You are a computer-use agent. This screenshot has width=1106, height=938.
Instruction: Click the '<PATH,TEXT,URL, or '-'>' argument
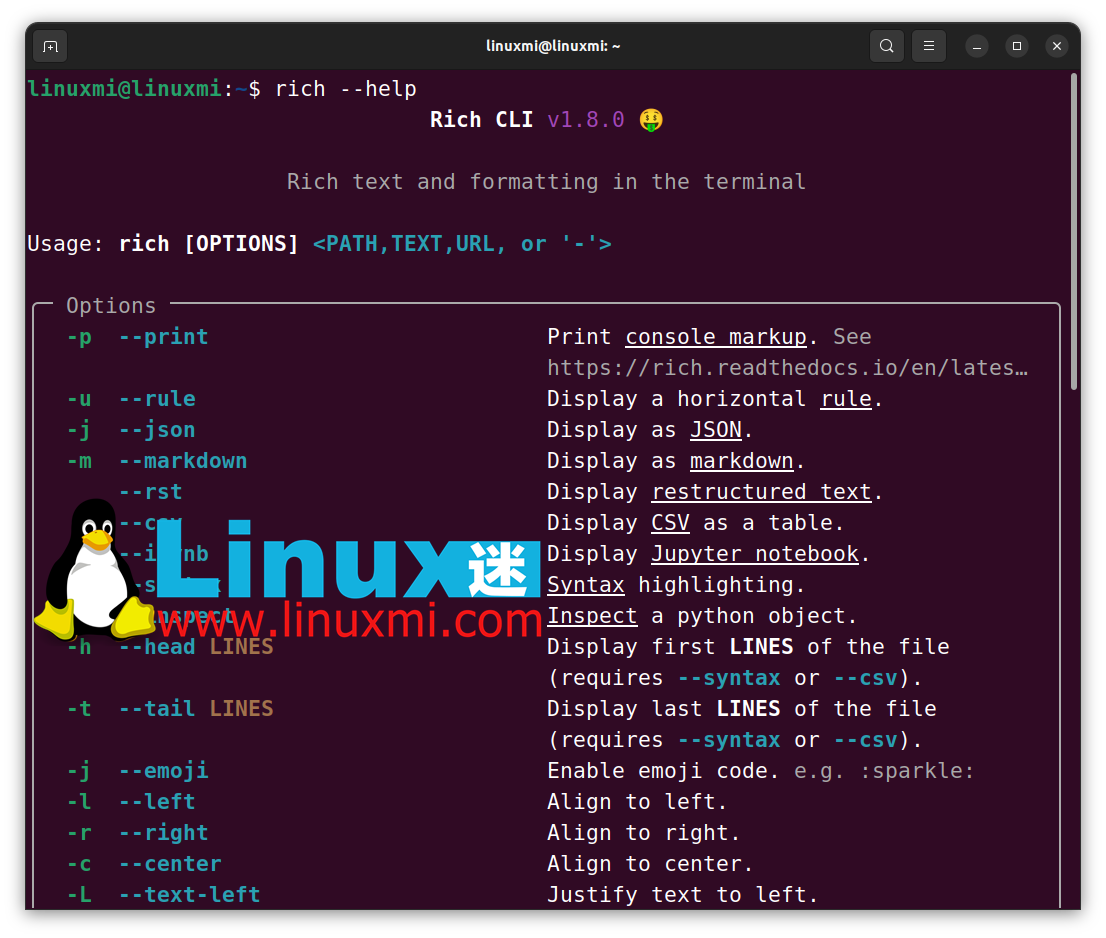pos(462,244)
